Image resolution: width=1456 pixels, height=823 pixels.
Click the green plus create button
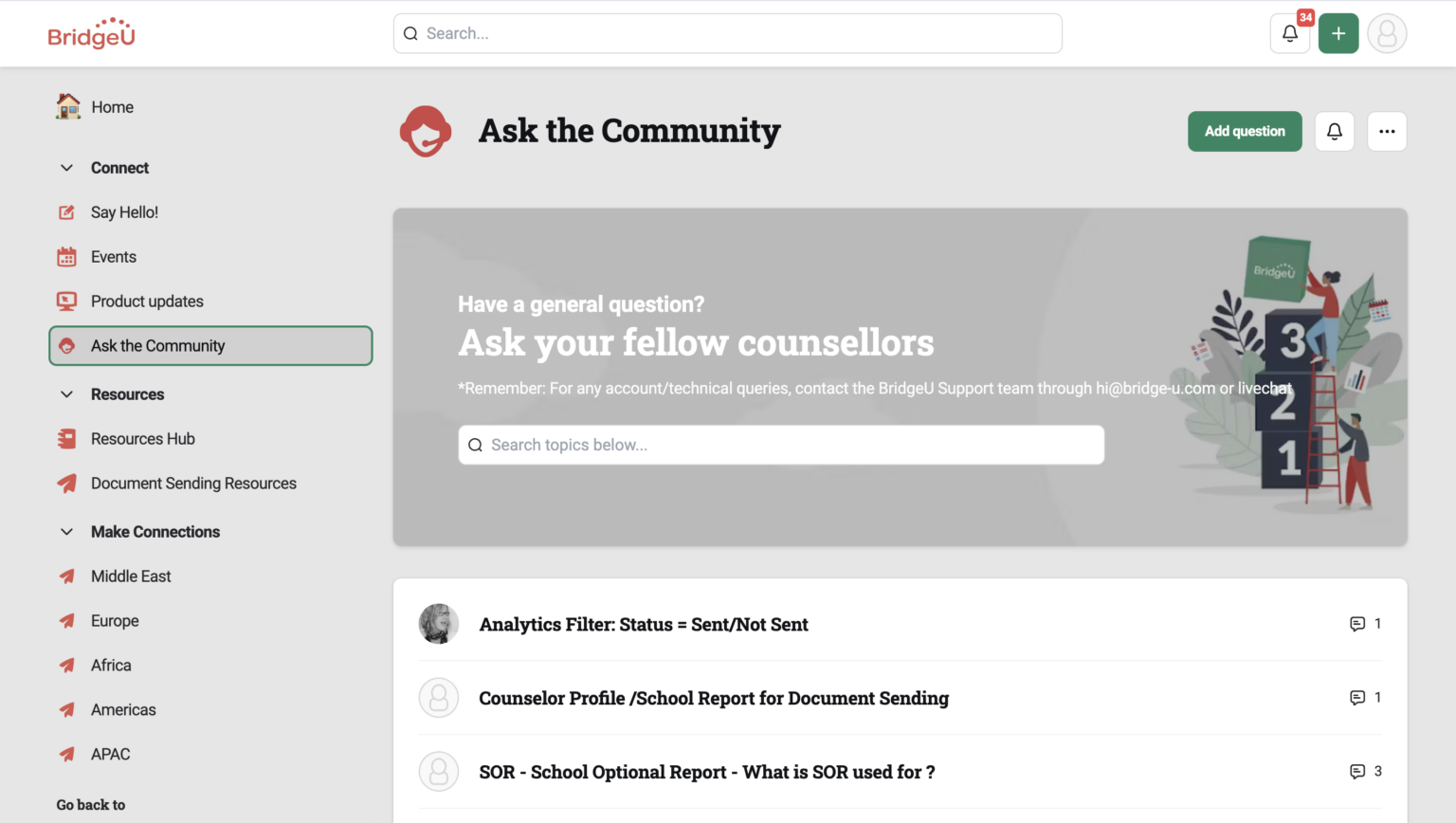(1338, 34)
